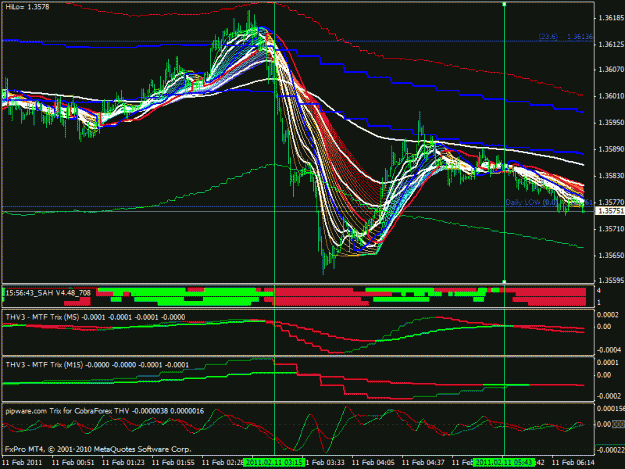Screen dimensions: 625x469
Task: Select the 1.36185 price axis label
Action: [x=611, y=18]
